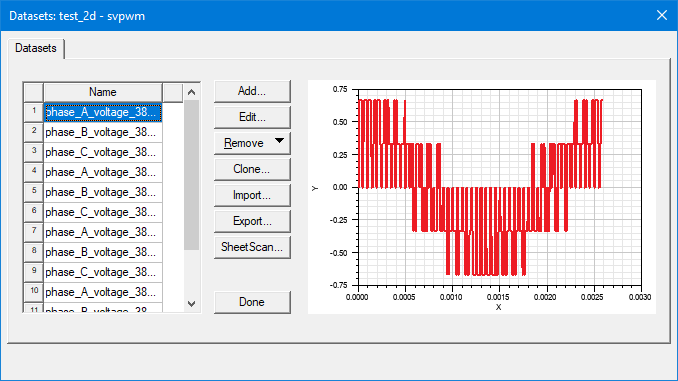
Task: Click the dataset list scrollbar thumb
Action: pos(192,175)
